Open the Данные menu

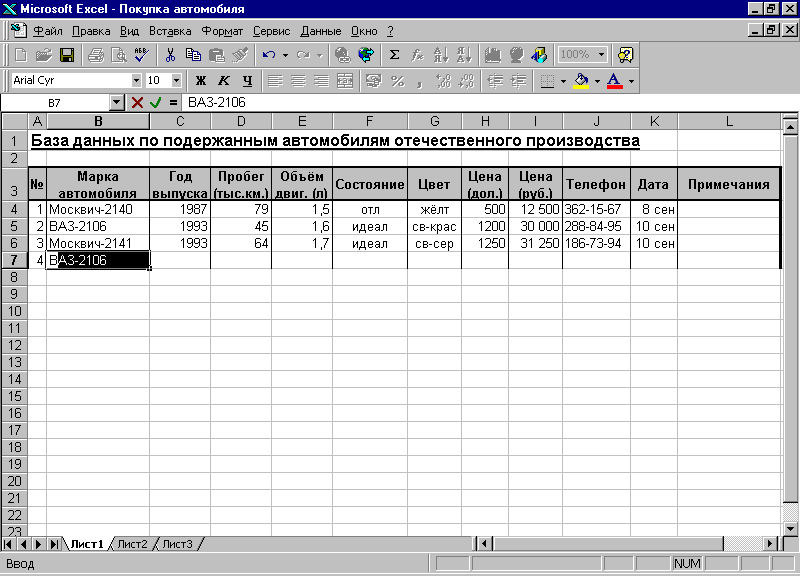(320, 31)
